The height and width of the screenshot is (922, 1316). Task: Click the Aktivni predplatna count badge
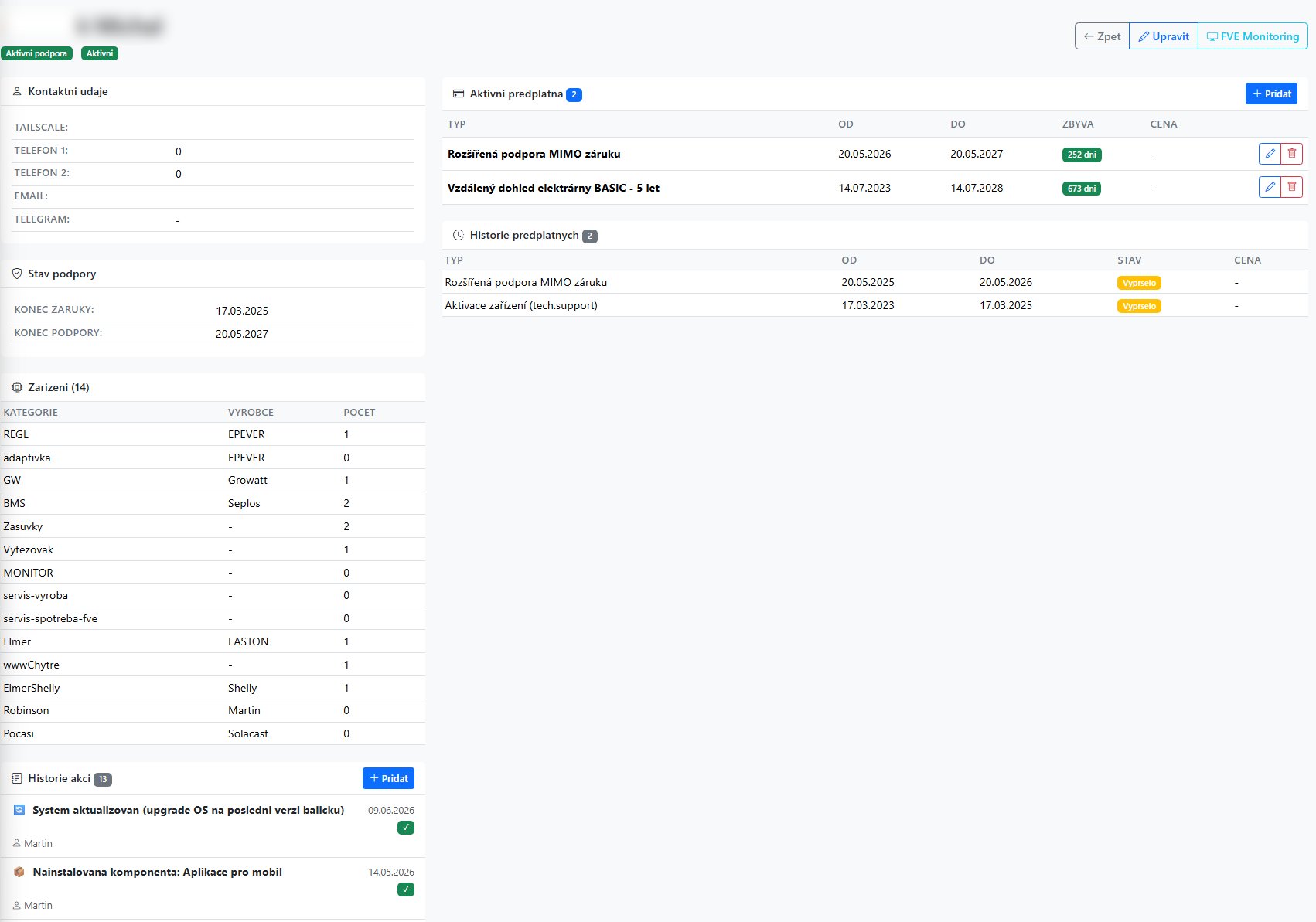574,94
